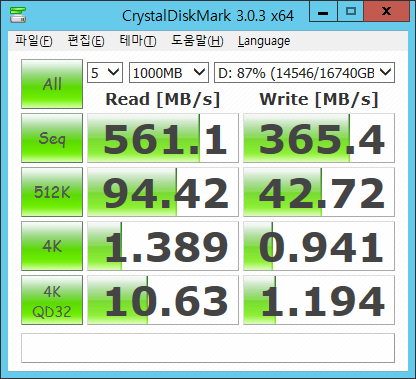Image resolution: width=416 pixels, height=379 pixels.
Task: Expand the 1000MB test size dropdown
Action: [x=169, y=72]
